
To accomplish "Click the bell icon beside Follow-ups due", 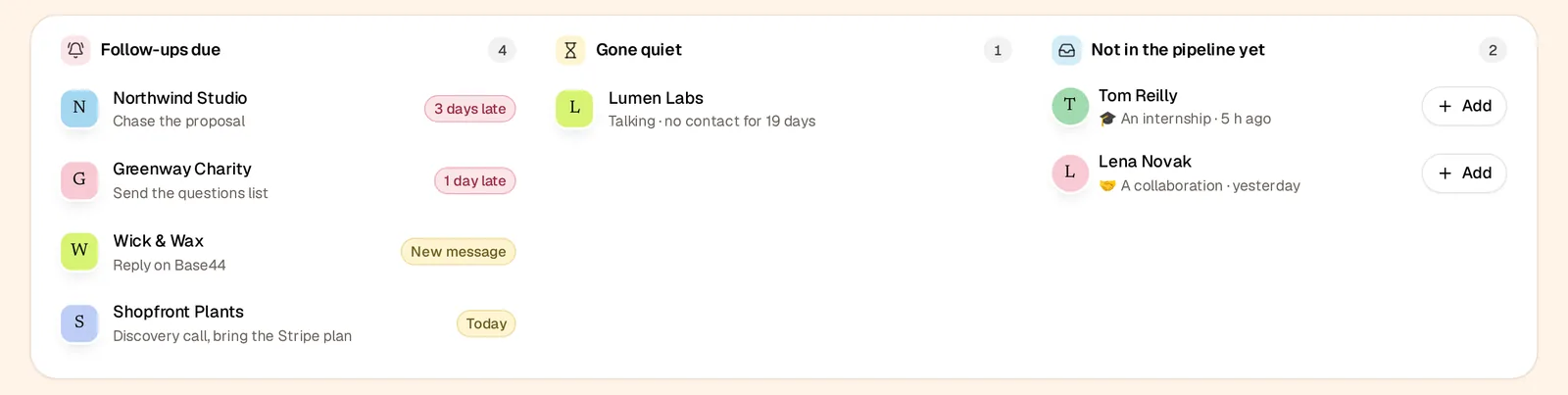I will [75, 50].
